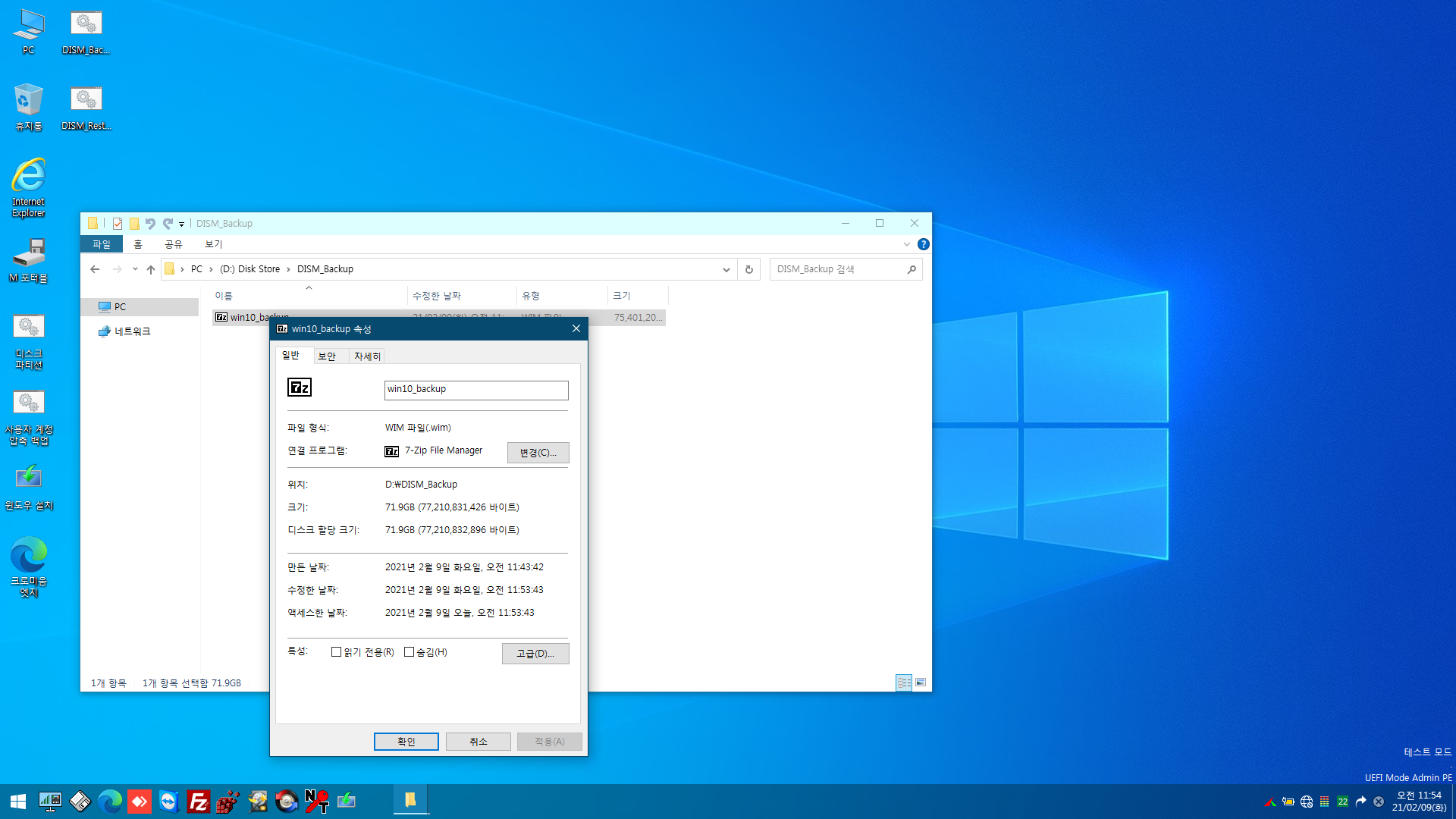Close the win10_backup properties dialog
This screenshot has width=1456, height=819.
576,328
